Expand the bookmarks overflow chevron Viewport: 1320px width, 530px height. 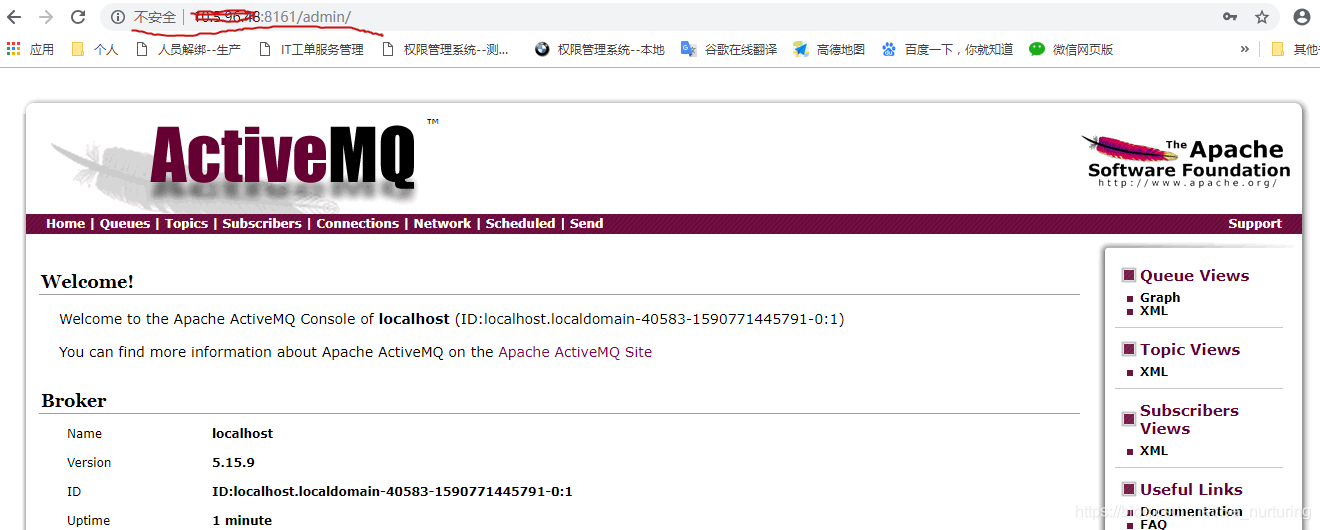tap(1244, 49)
